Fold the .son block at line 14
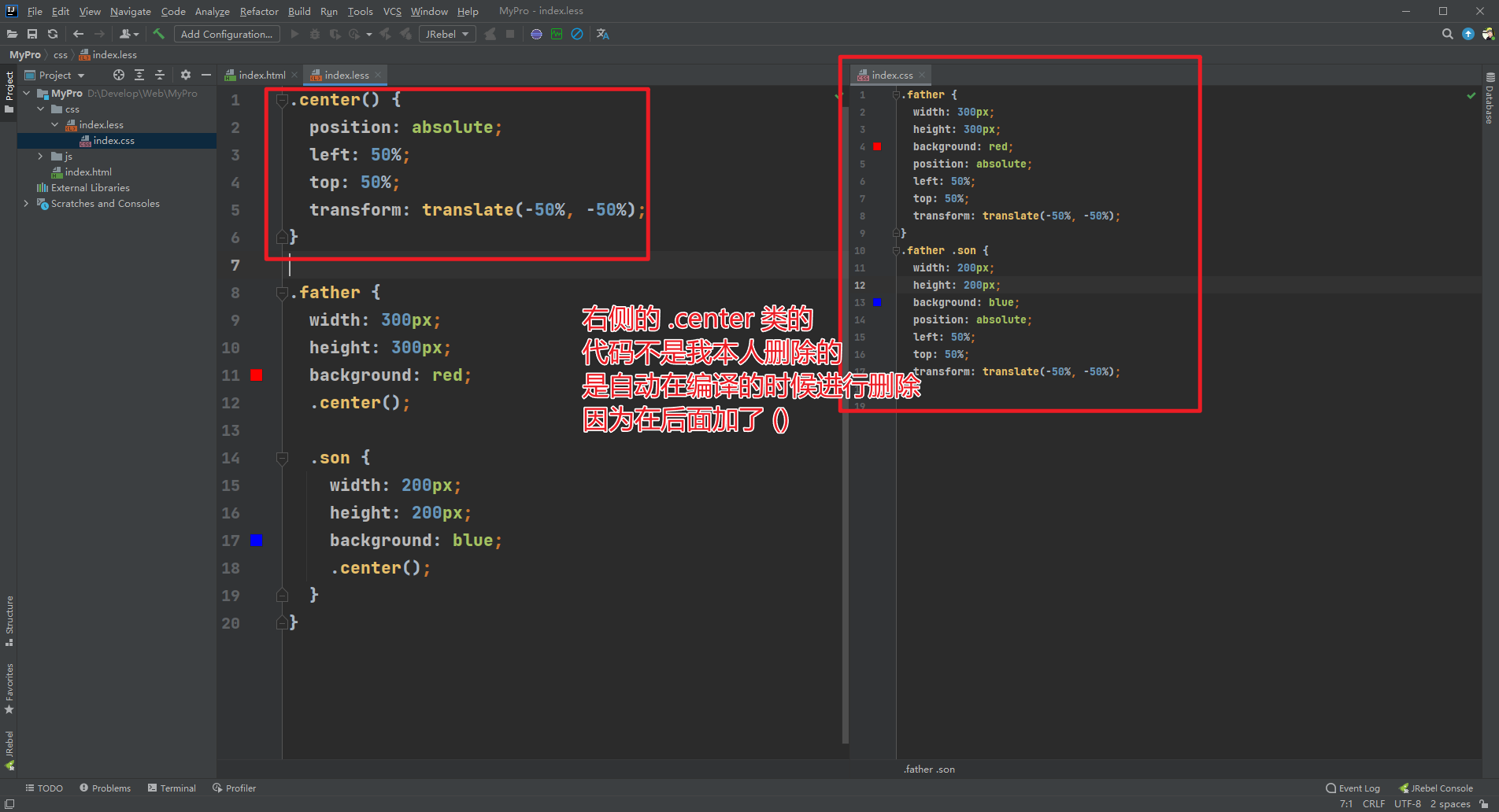Screen dimensions: 1499x812 coord(282,458)
